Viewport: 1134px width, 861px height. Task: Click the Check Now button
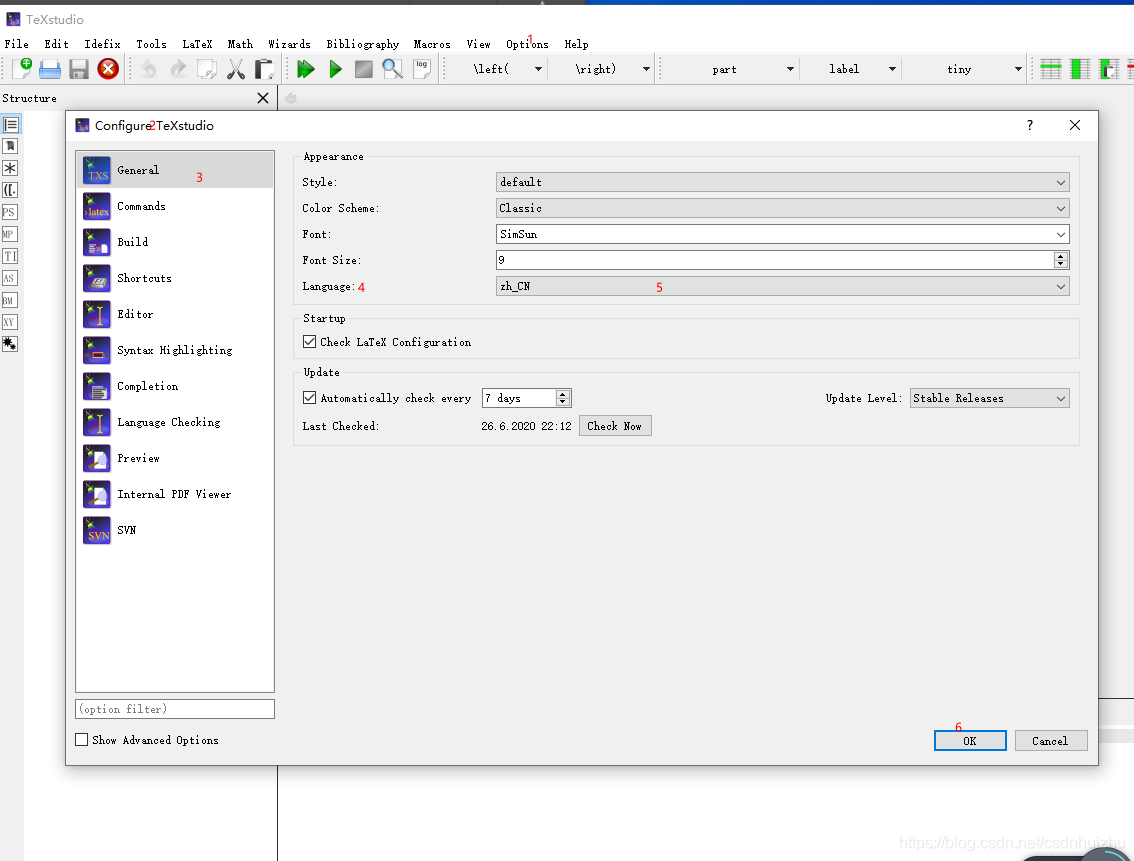pos(615,426)
